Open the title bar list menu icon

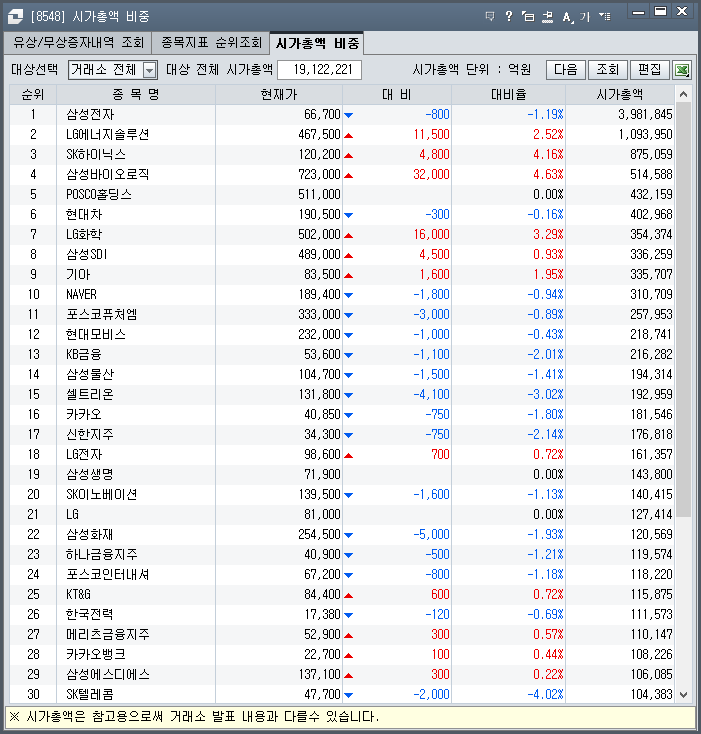tap(605, 17)
